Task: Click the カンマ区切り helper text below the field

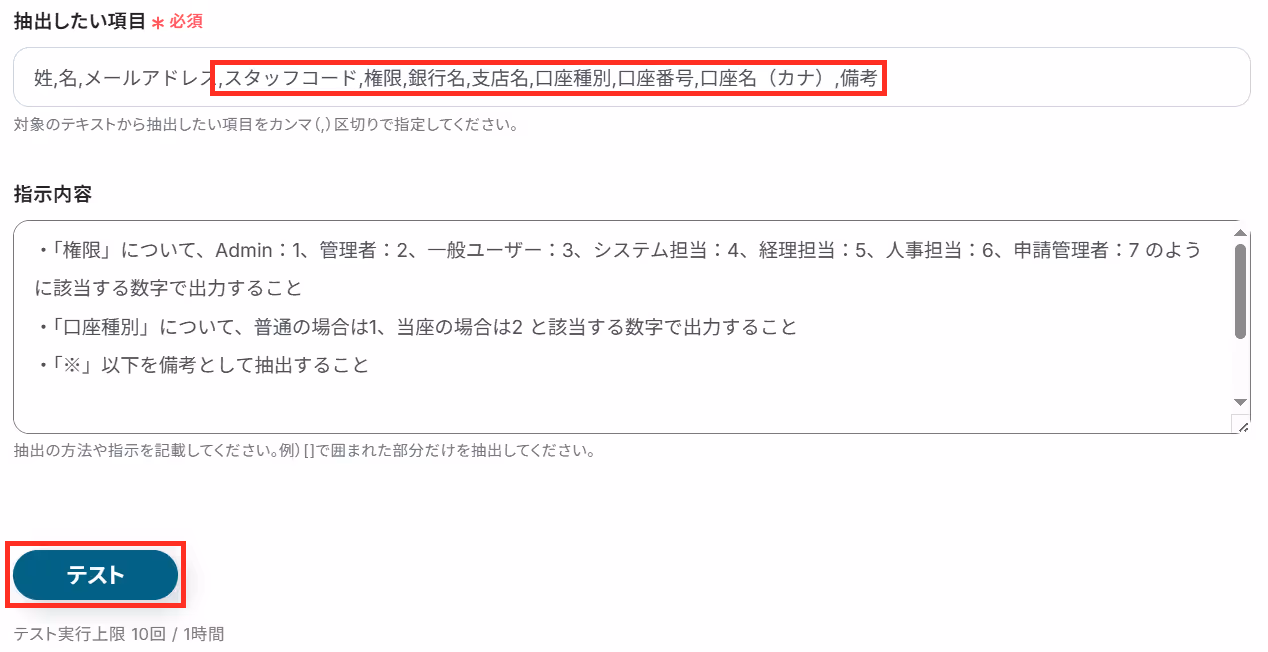Action: (x=266, y=126)
